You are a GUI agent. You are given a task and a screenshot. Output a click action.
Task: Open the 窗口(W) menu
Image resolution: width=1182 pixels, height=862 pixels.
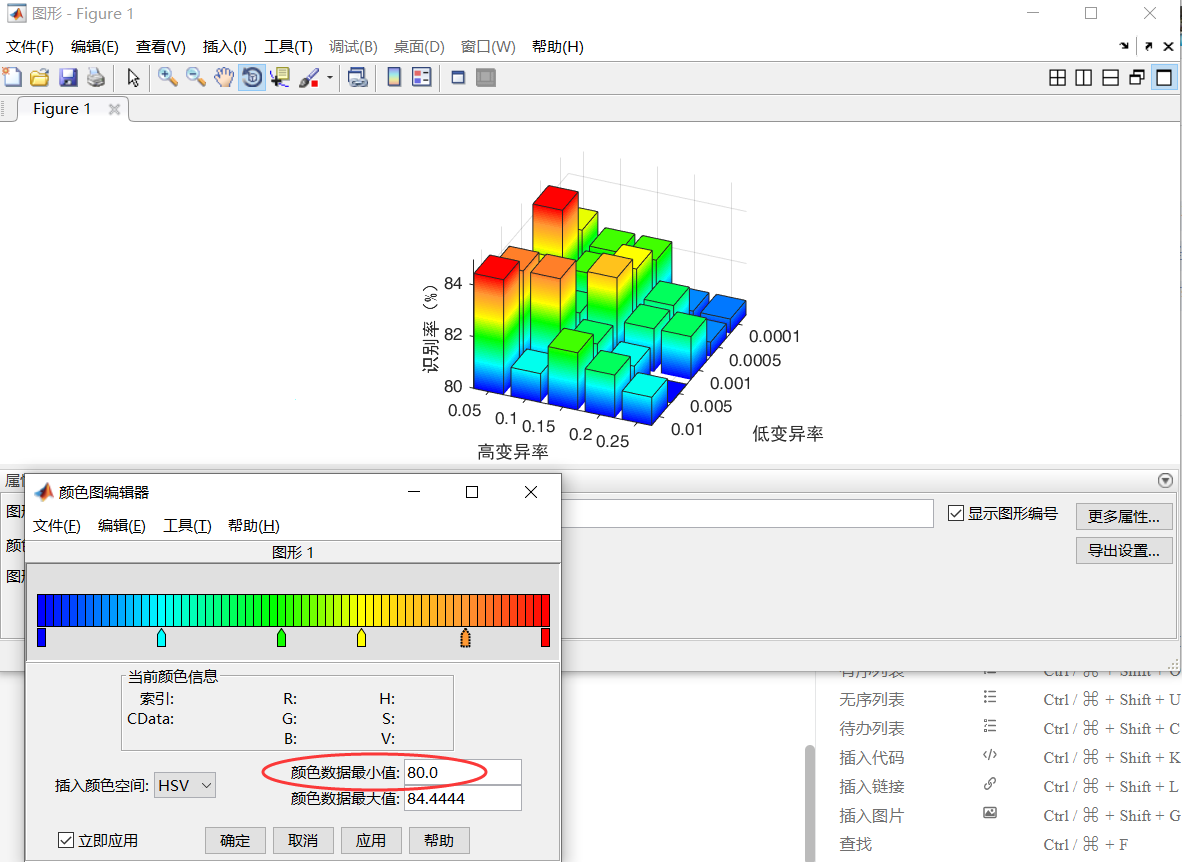pyautogui.click(x=488, y=47)
